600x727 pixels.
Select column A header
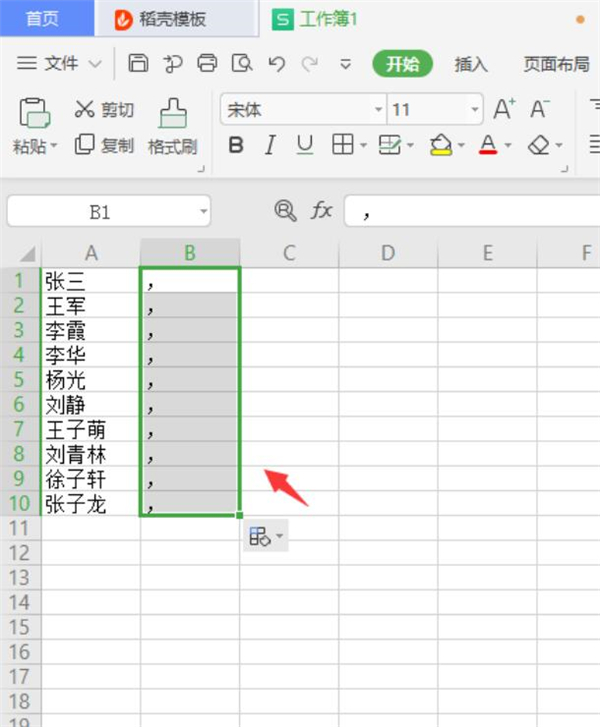coord(91,253)
